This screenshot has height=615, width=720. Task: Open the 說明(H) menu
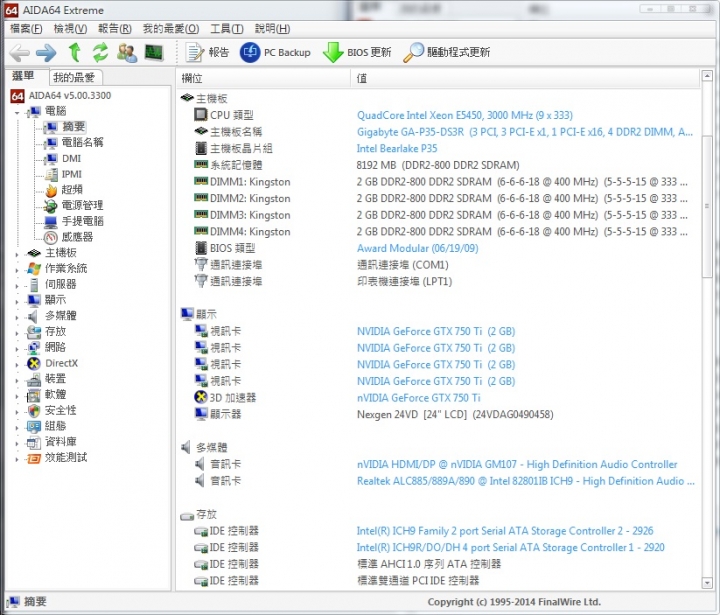coord(272,28)
